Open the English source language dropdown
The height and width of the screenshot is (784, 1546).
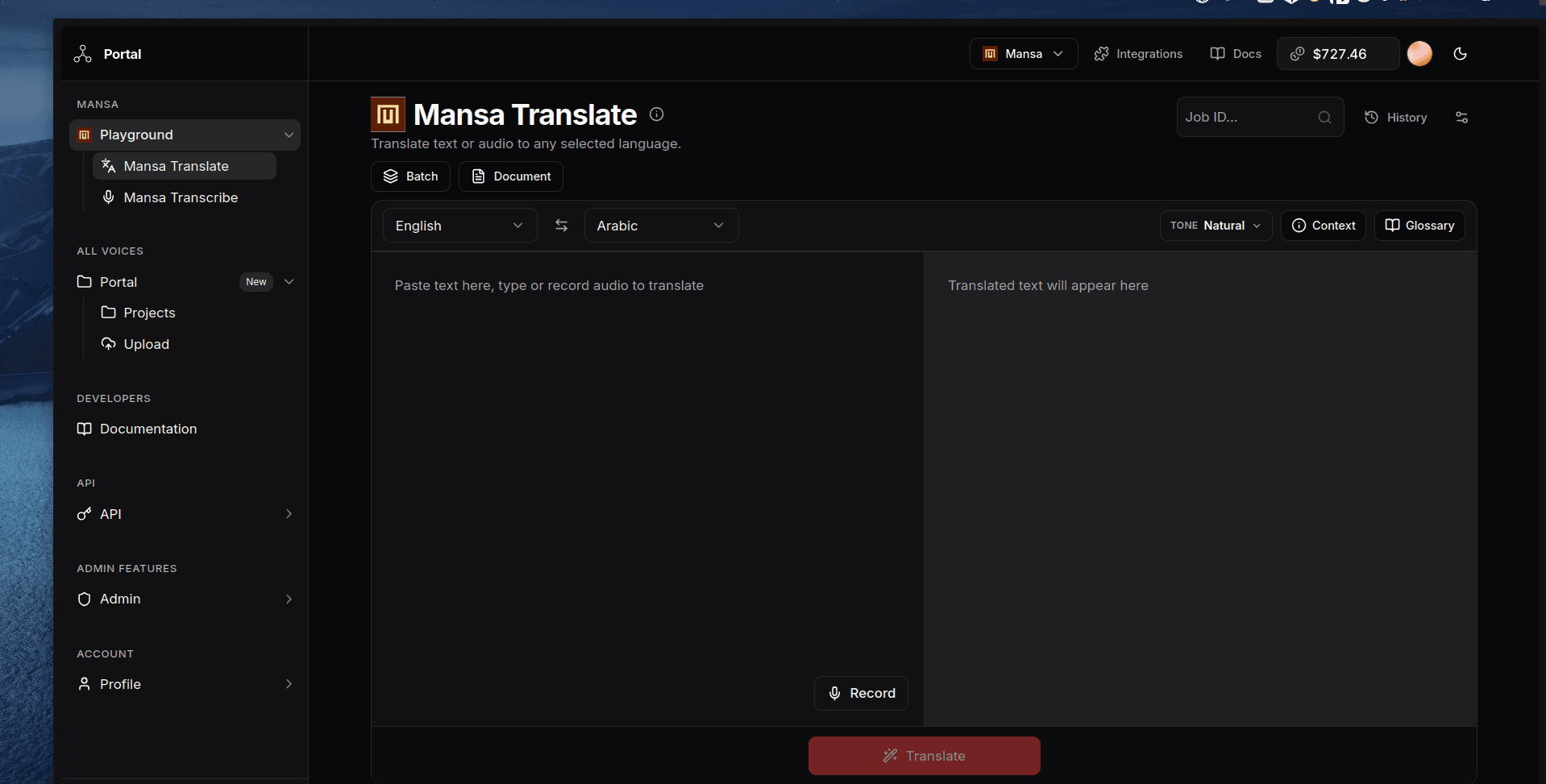pos(459,226)
